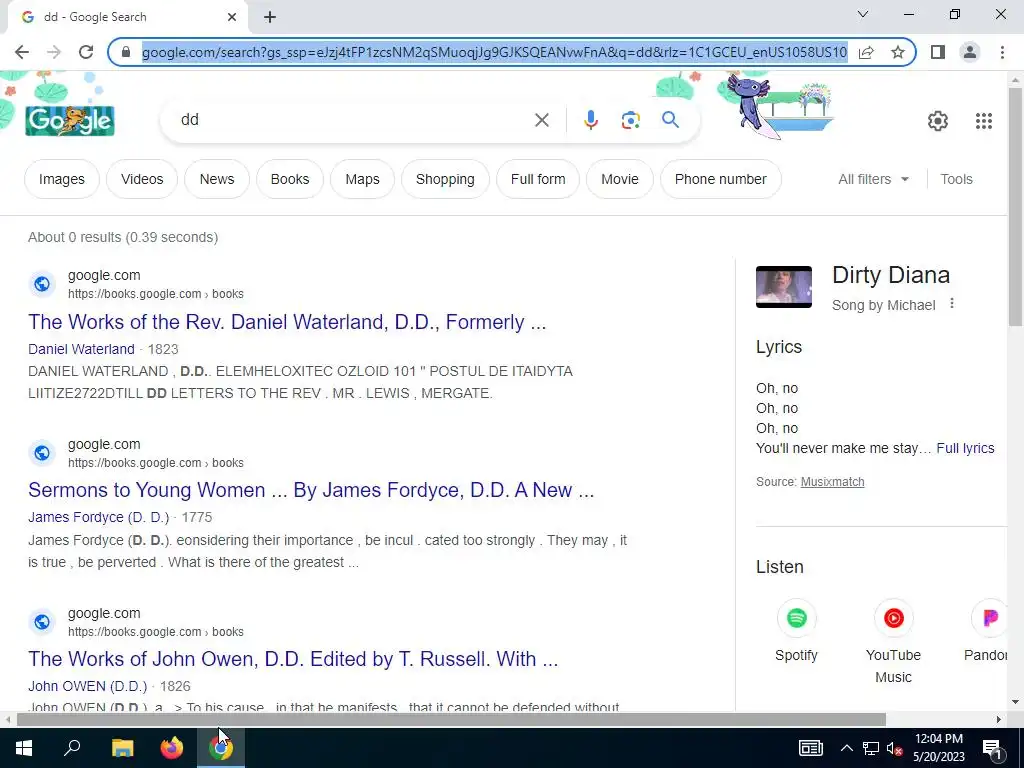Clear the search box with X icon

541,120
